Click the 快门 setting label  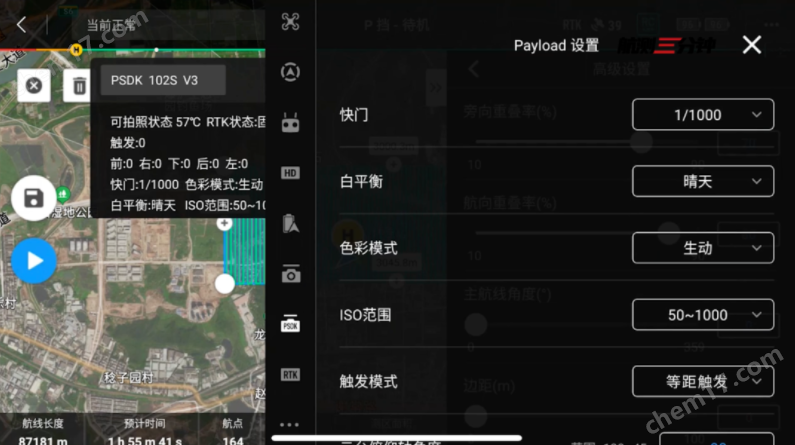pos(354,115)
